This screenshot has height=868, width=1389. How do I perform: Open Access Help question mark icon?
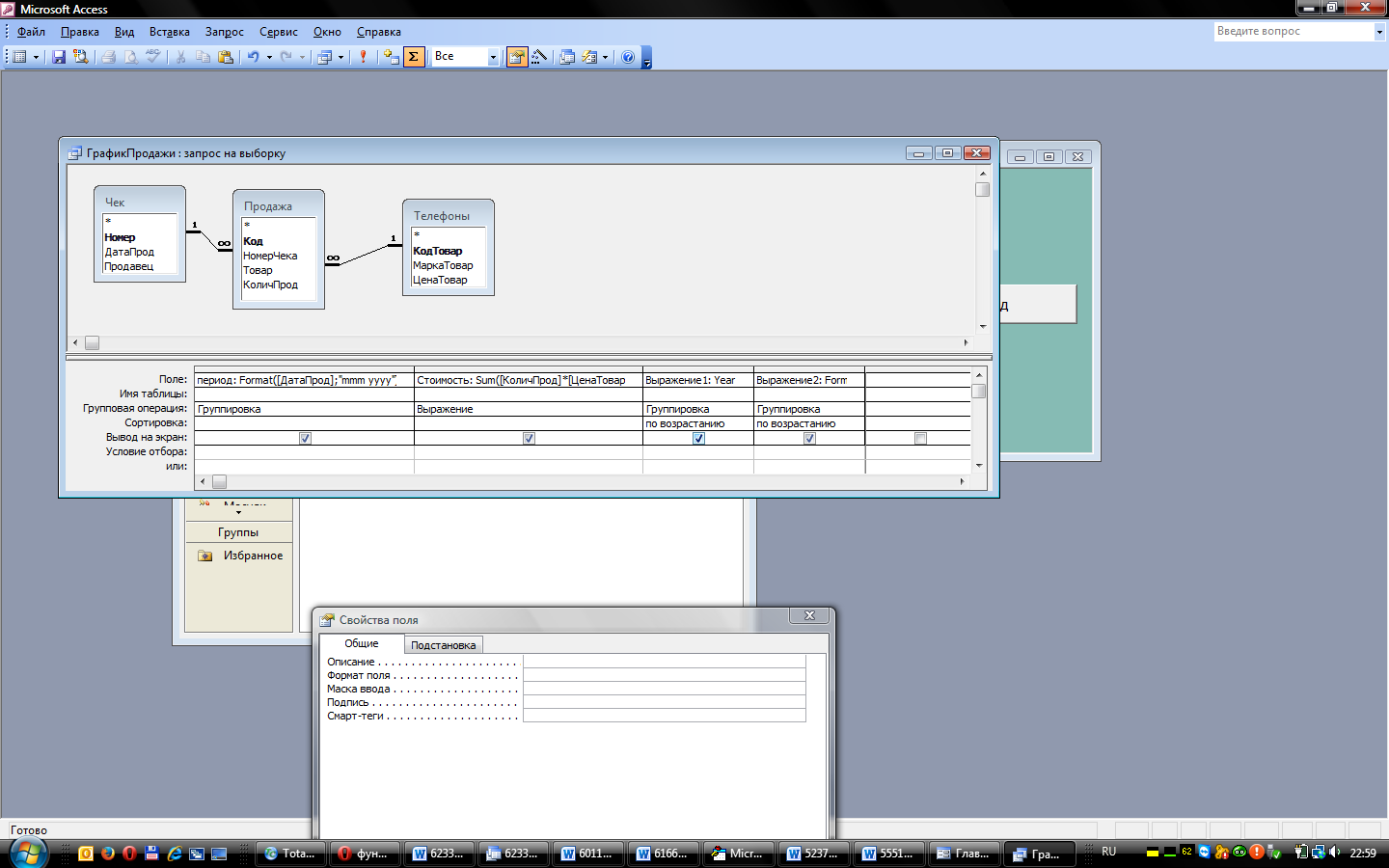[628, 57]
